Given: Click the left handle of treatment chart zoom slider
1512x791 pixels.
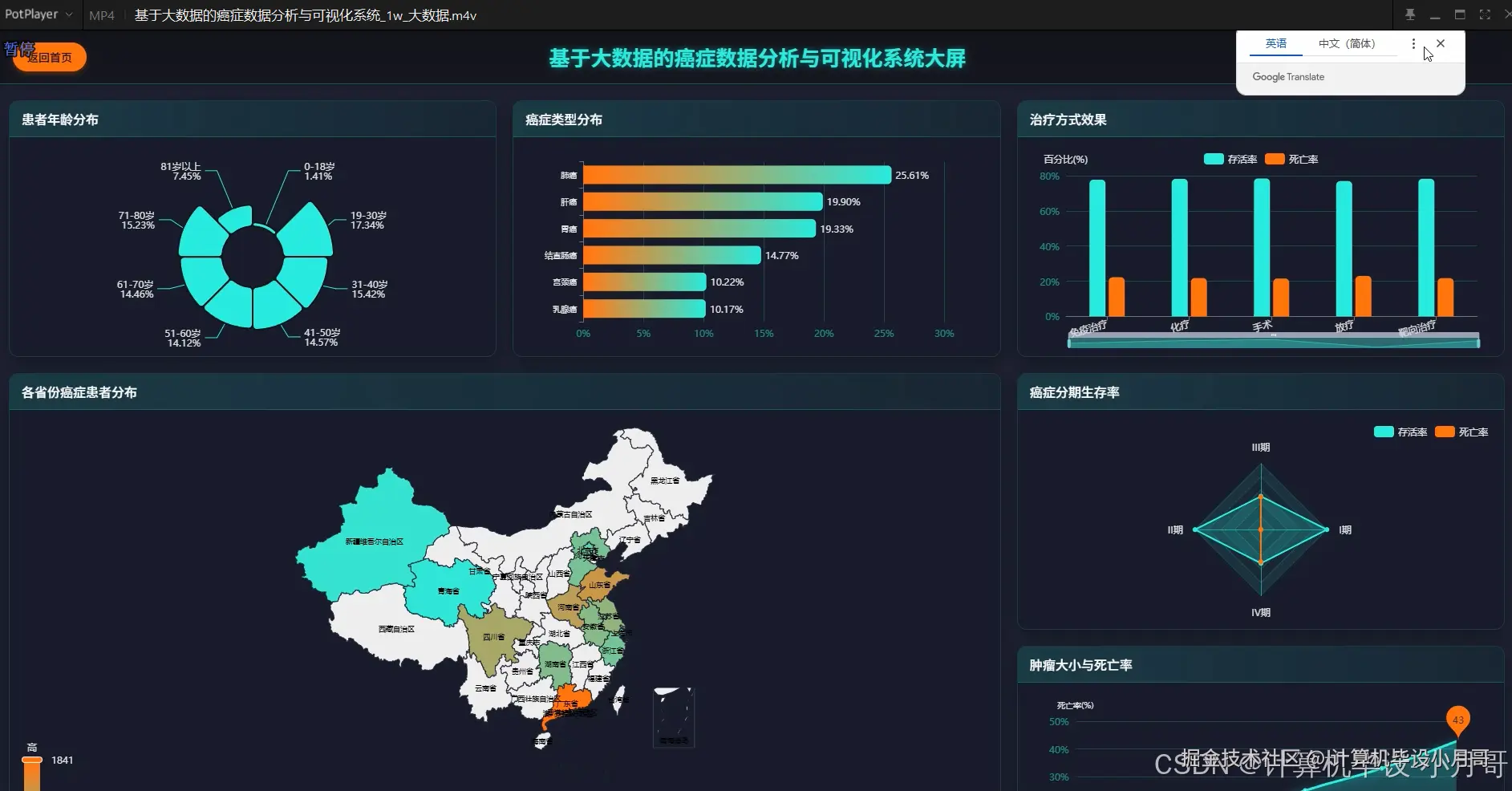Looking at the screenshot, I should (1069, 342).
